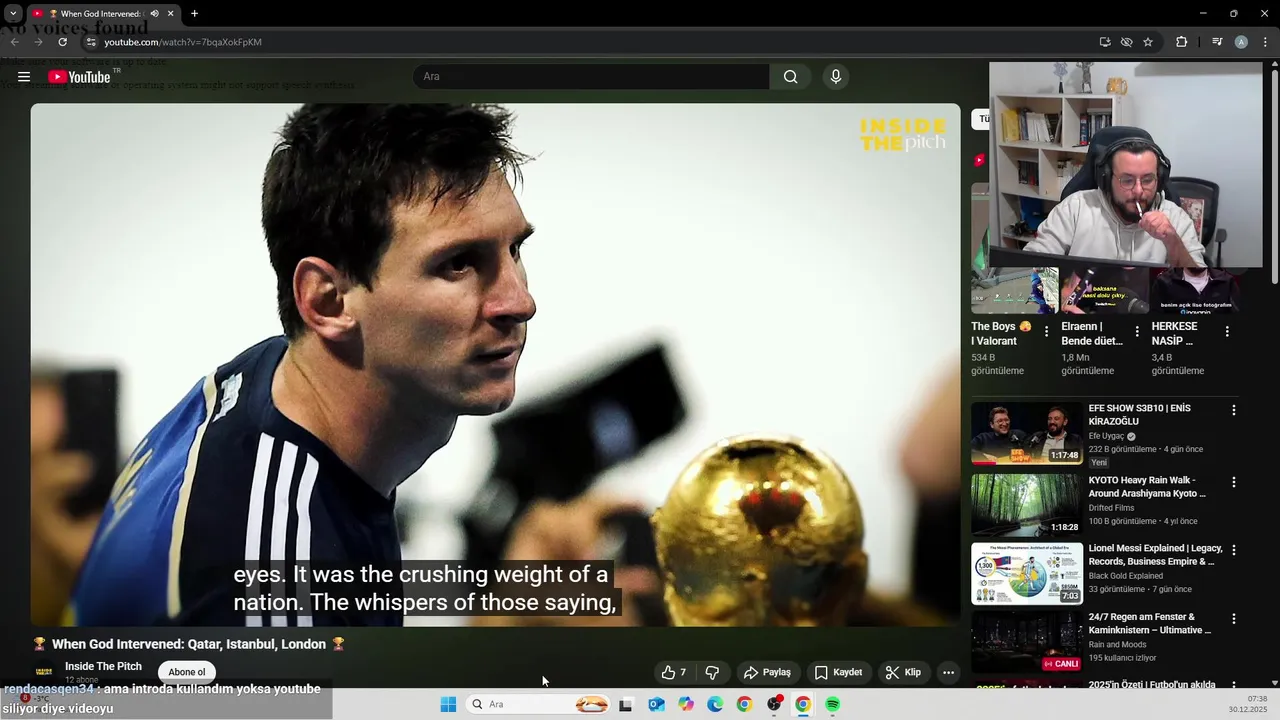Image resolution: width=1280 pixels, height=720 pixels.
Task: Go back in browser history
Action: coord(14,42)
